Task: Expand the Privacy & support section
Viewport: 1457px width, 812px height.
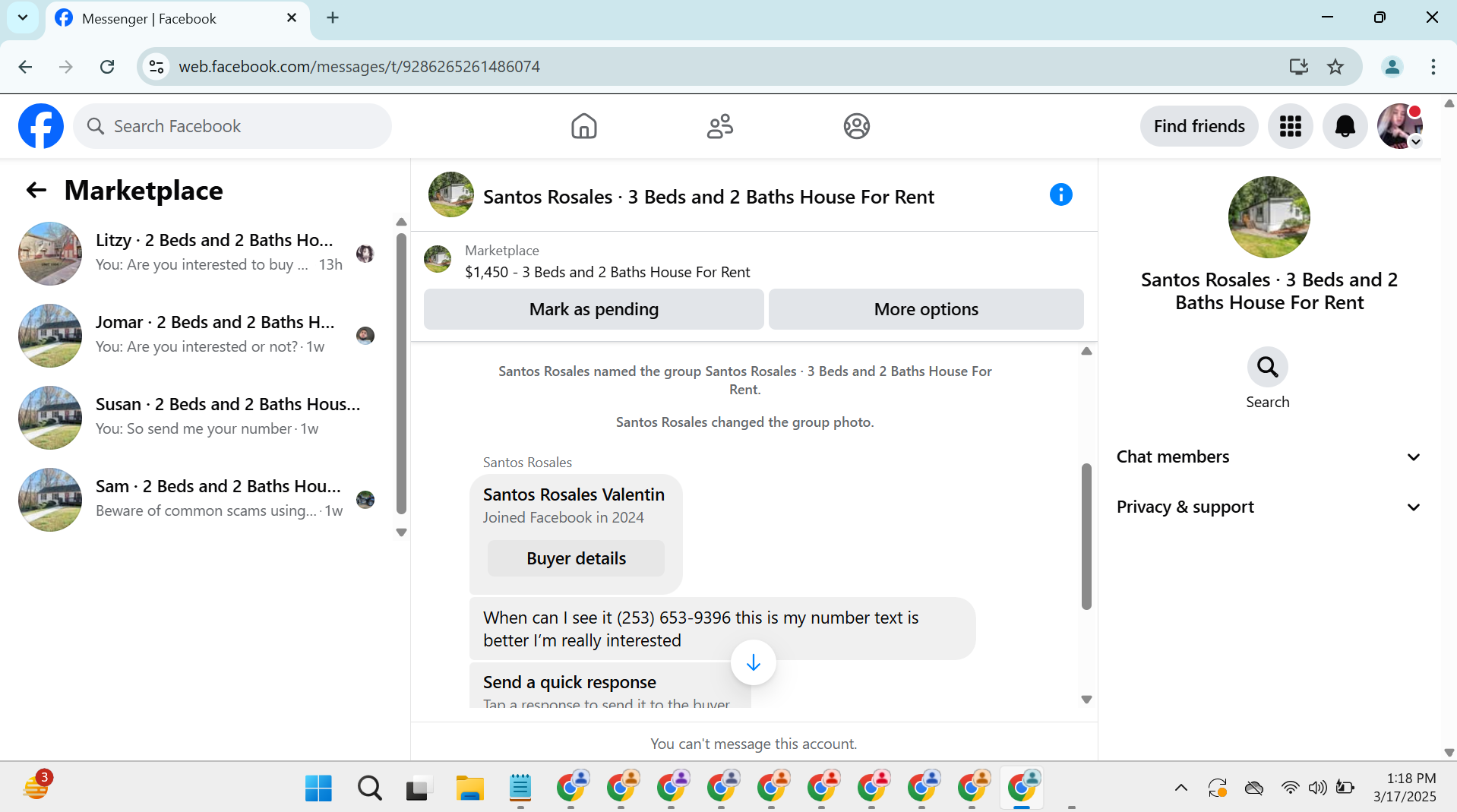Action: (x=1268, y=507)
